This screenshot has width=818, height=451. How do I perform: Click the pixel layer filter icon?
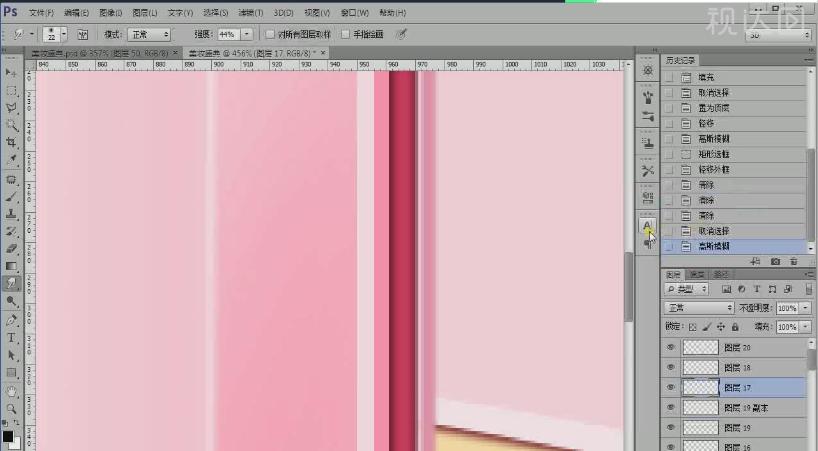click(x=726, y=289)
